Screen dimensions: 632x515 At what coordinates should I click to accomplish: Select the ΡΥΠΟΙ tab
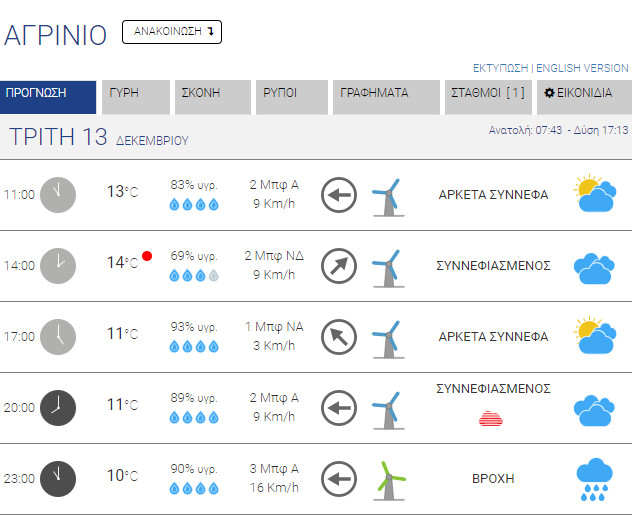coord(291,97)
